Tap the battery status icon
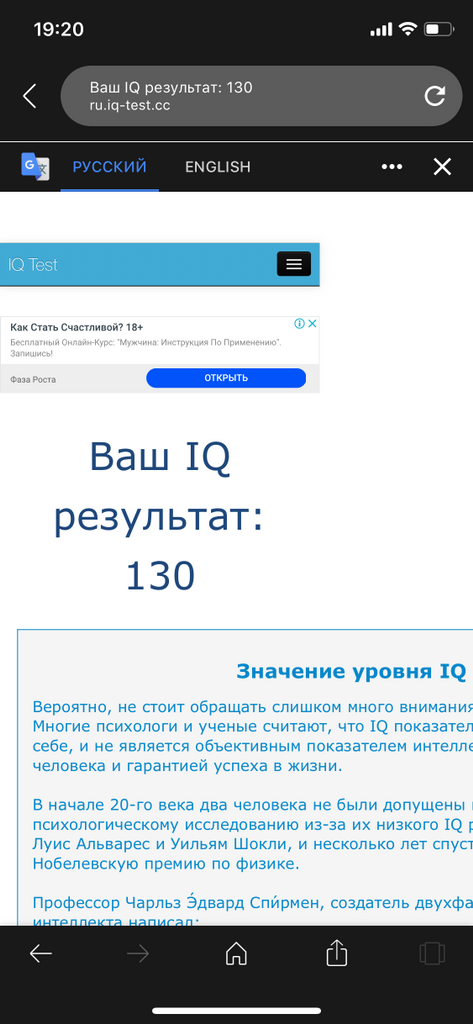The image size is (473, 1024). (439, 29)
